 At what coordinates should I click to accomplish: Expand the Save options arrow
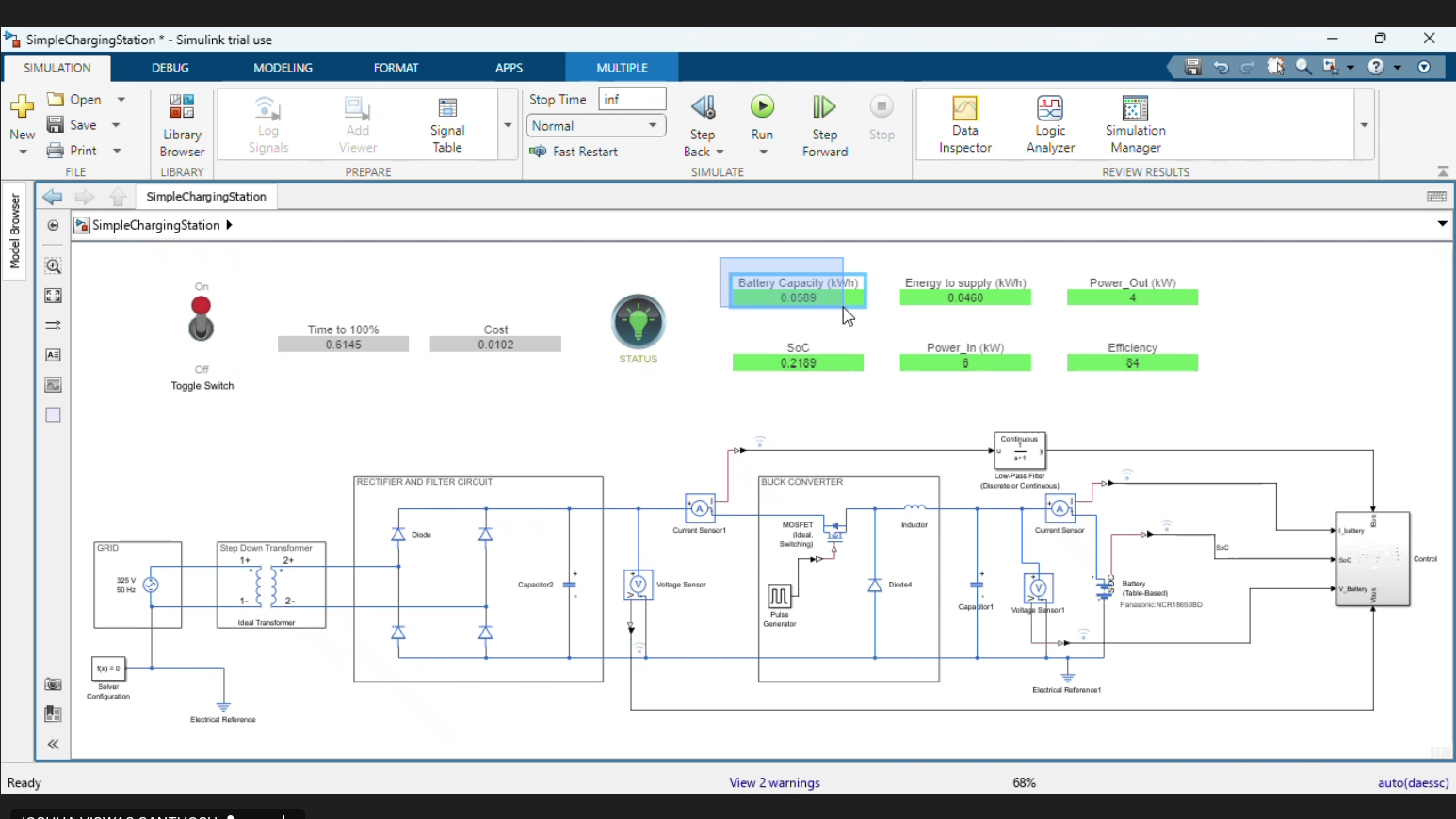(117, 125)
